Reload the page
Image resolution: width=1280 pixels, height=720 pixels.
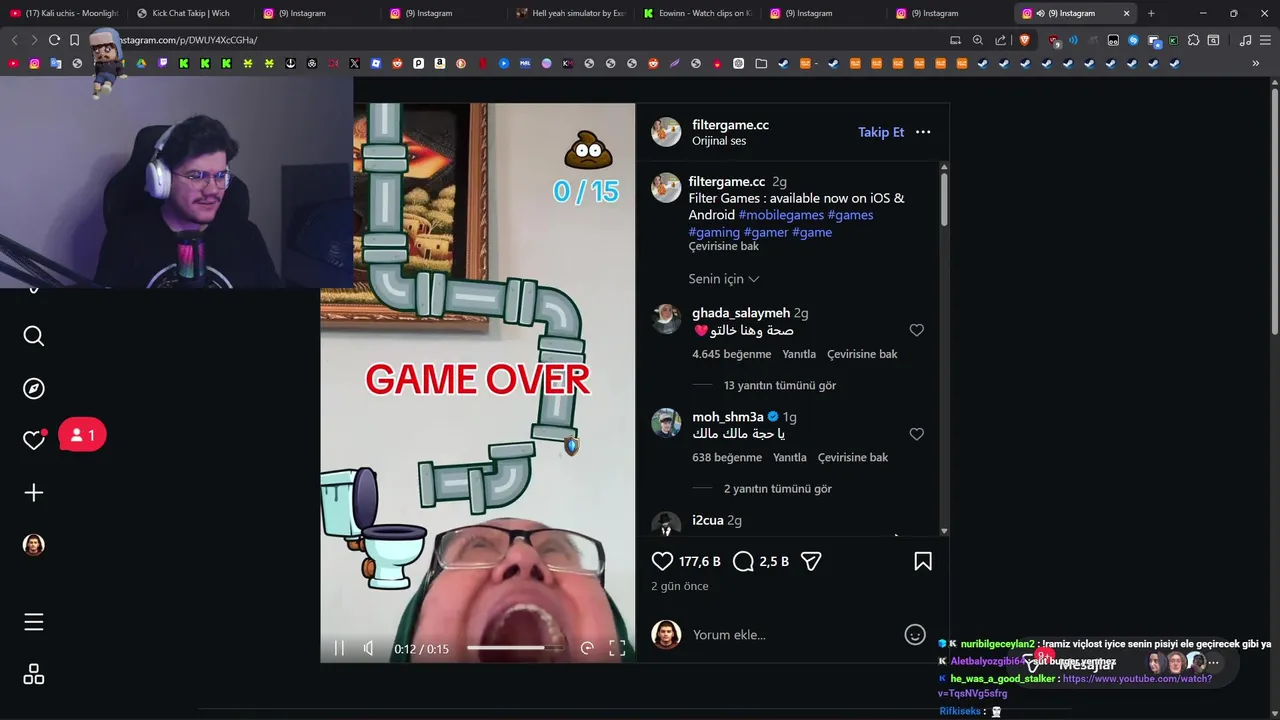tap(54, 40)
